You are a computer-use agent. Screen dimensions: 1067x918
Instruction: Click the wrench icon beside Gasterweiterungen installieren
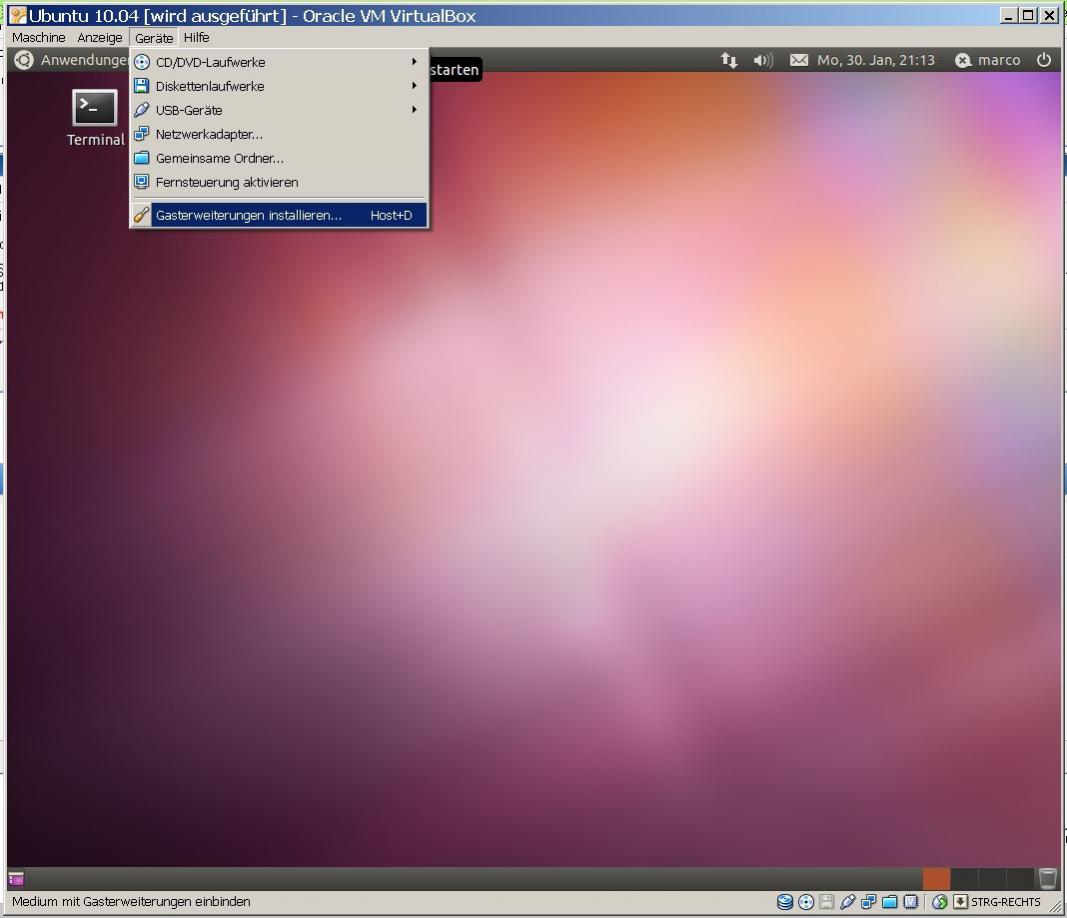(142, 215)
